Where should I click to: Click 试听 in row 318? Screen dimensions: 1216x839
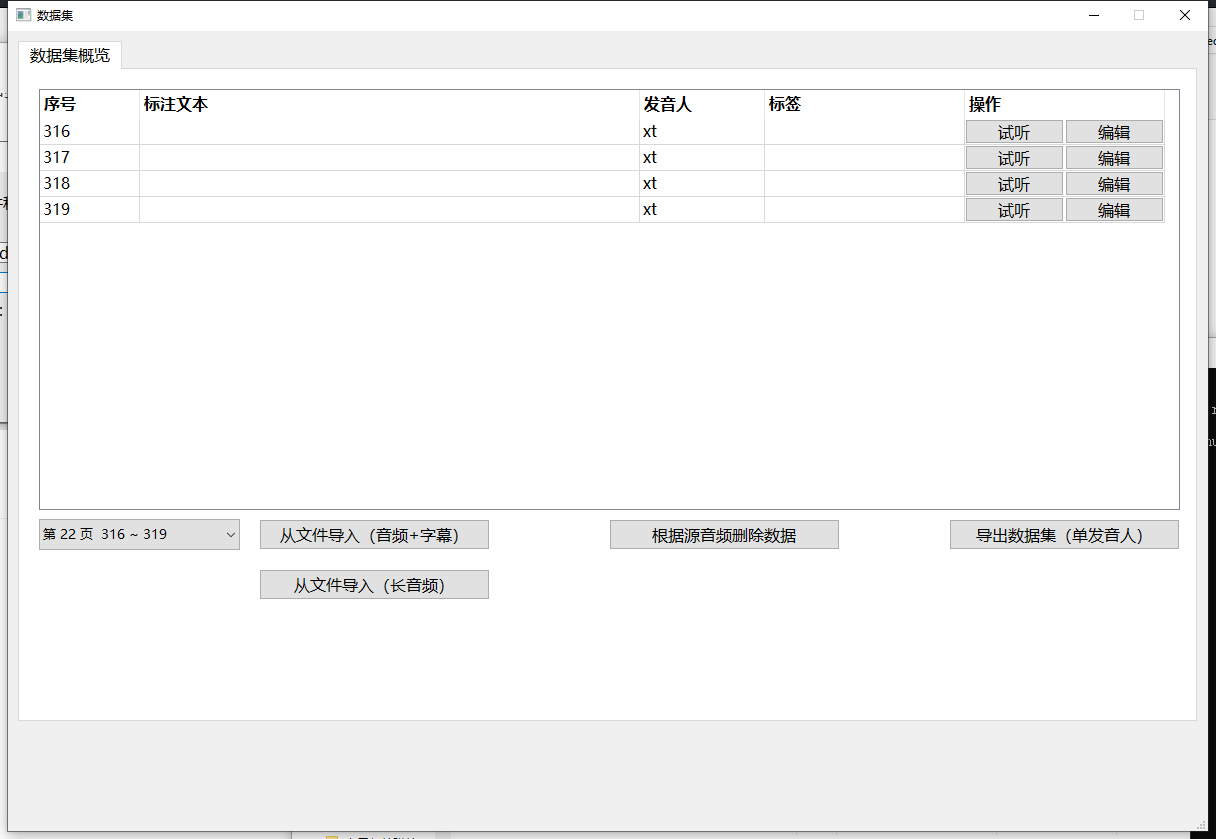pos(1014,184)
